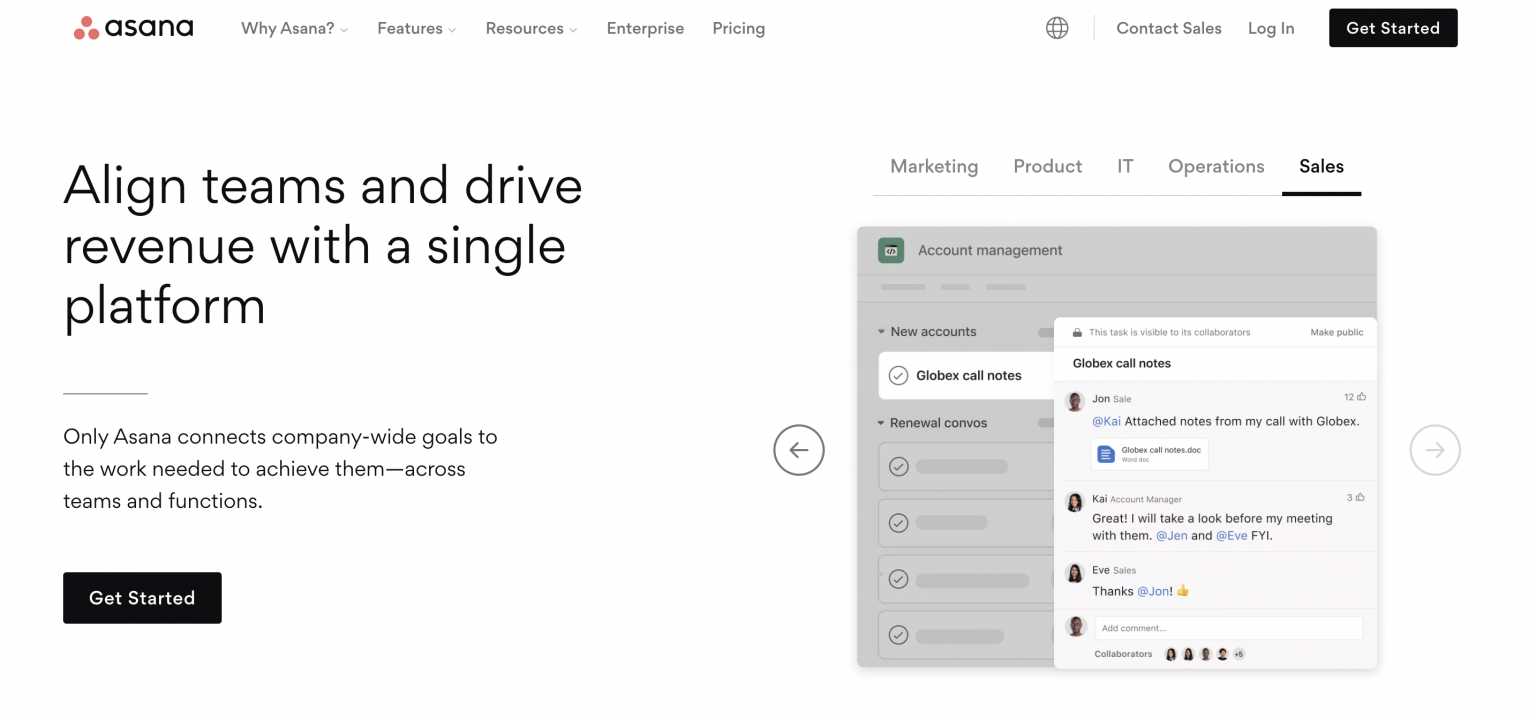
Task: Click the Add comment input field
Action: [1228, 627]
